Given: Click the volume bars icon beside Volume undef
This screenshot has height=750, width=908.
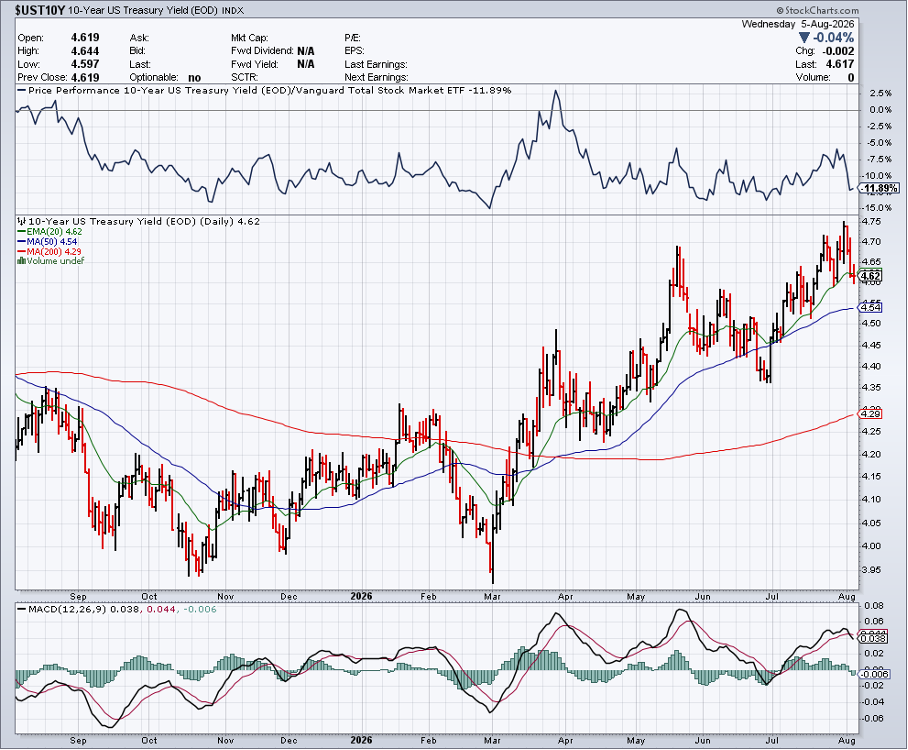Looking at the screenshot, I should (x=21, y=261).
